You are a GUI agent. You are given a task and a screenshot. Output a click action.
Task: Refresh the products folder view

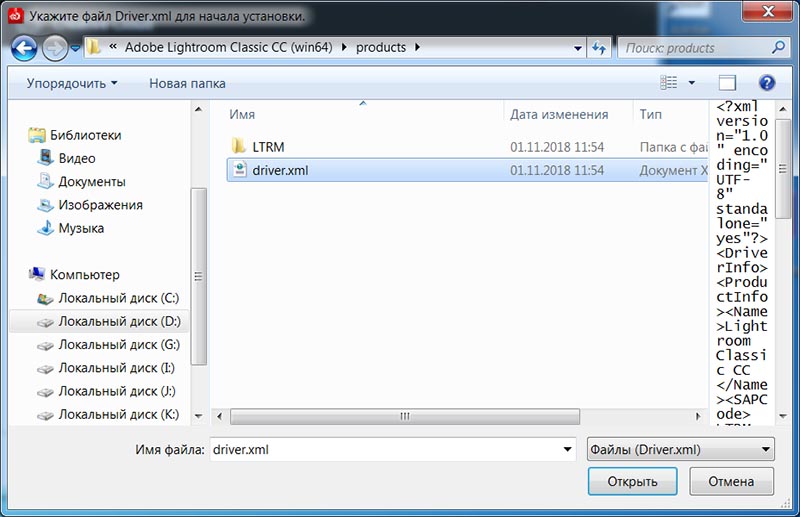(599, 48)
